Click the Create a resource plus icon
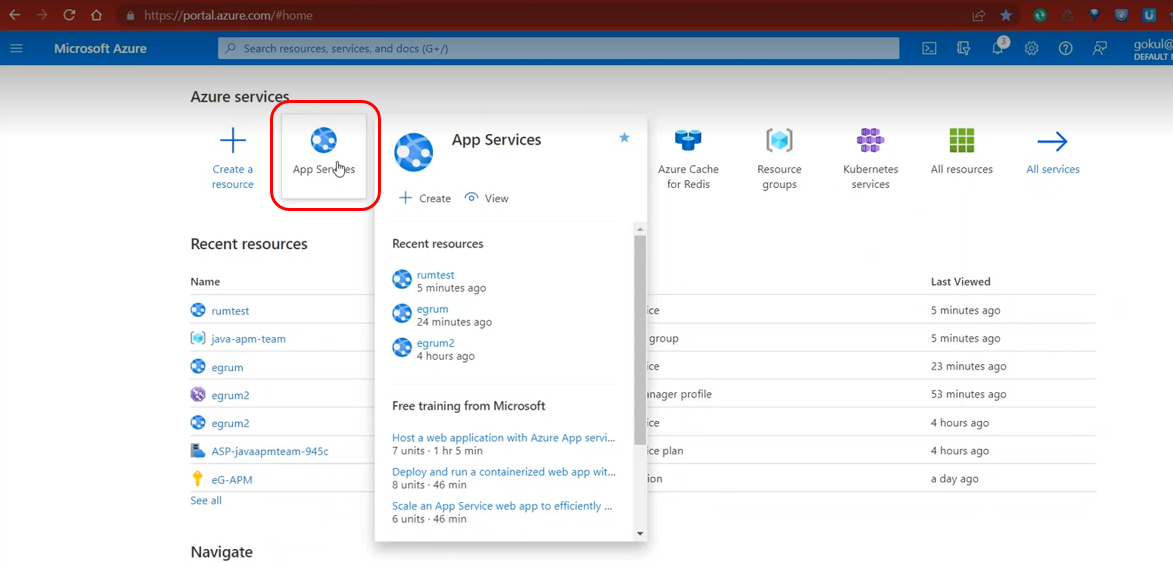The height and width of the screenshot is (563, 1173). [x=233, y=141]
